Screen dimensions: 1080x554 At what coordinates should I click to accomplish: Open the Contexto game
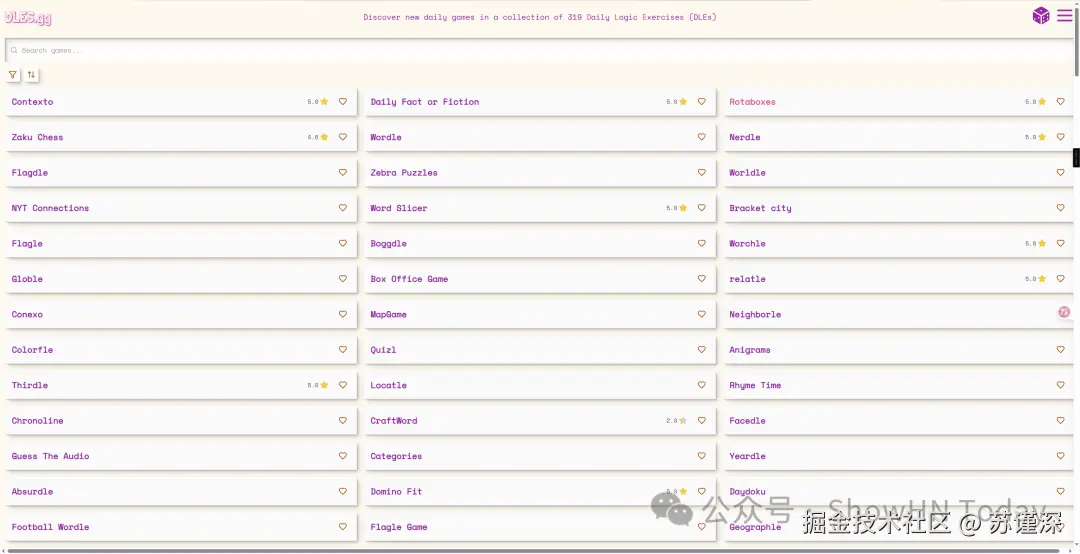coord(32,101)
